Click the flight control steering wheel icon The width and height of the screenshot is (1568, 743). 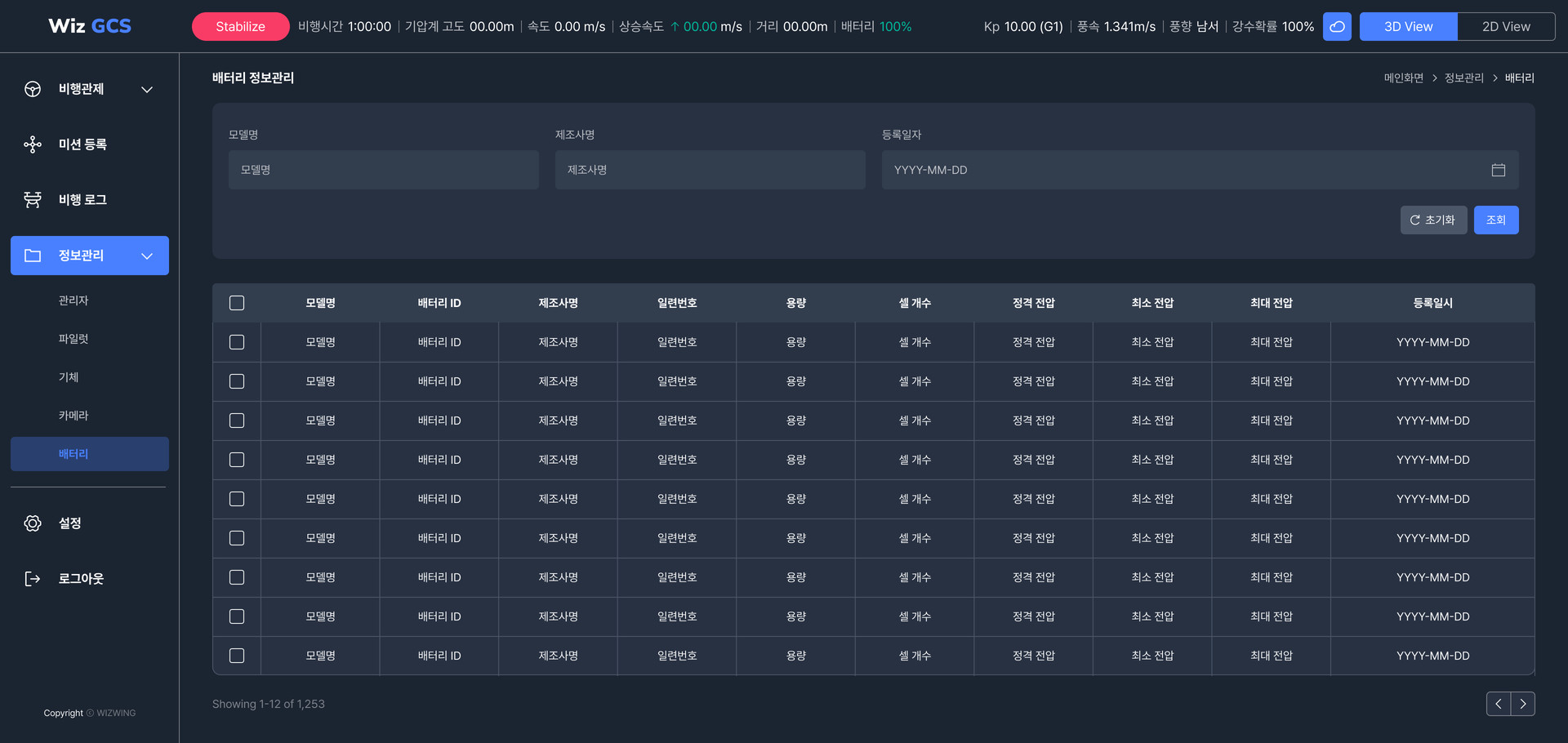click(x=33, y=89)
